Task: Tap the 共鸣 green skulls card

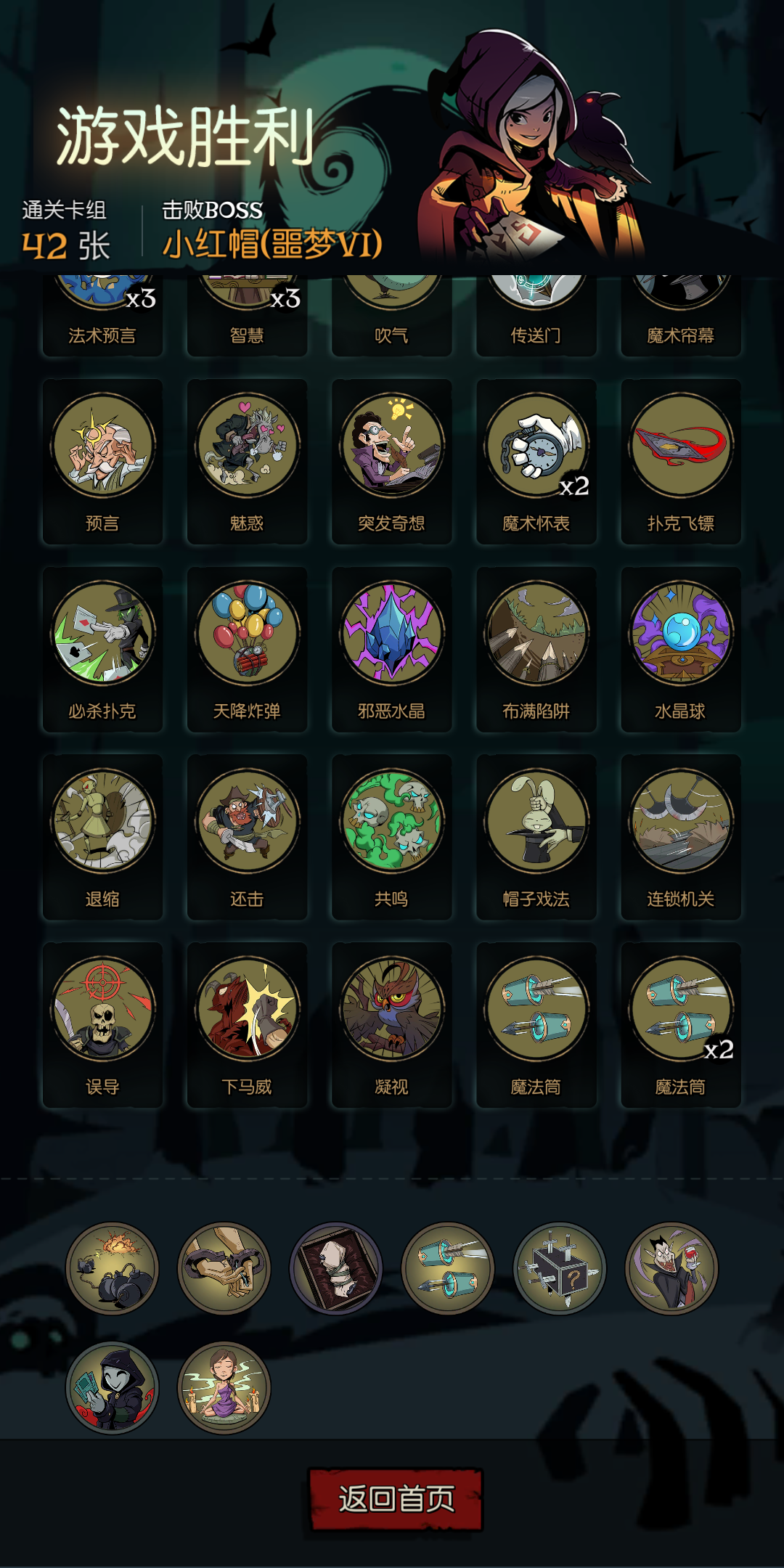Action: tap(391, 838)
